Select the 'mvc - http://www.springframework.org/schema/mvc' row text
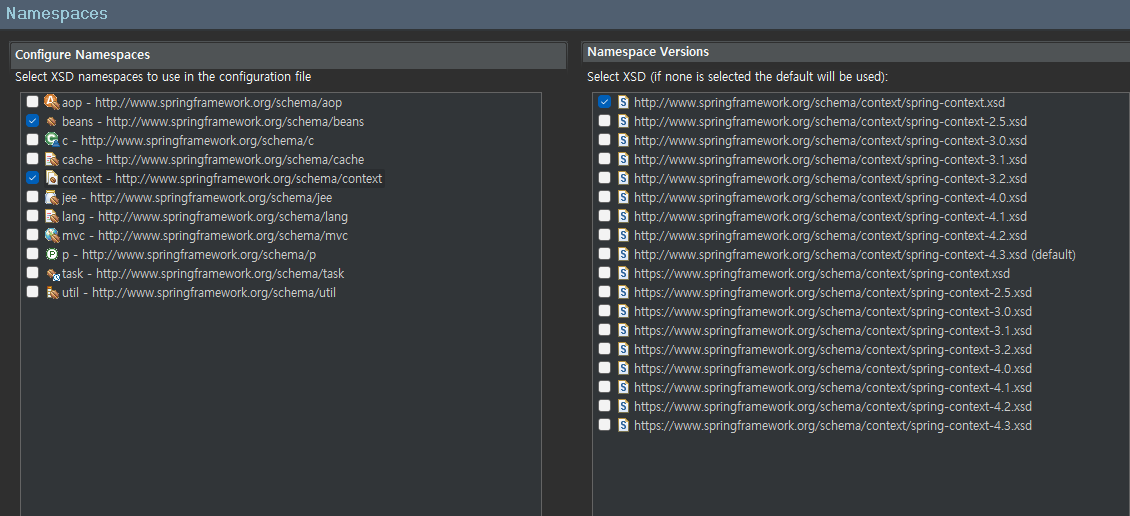Screen dimensions: 1130x516 click(x=205, y=236)
